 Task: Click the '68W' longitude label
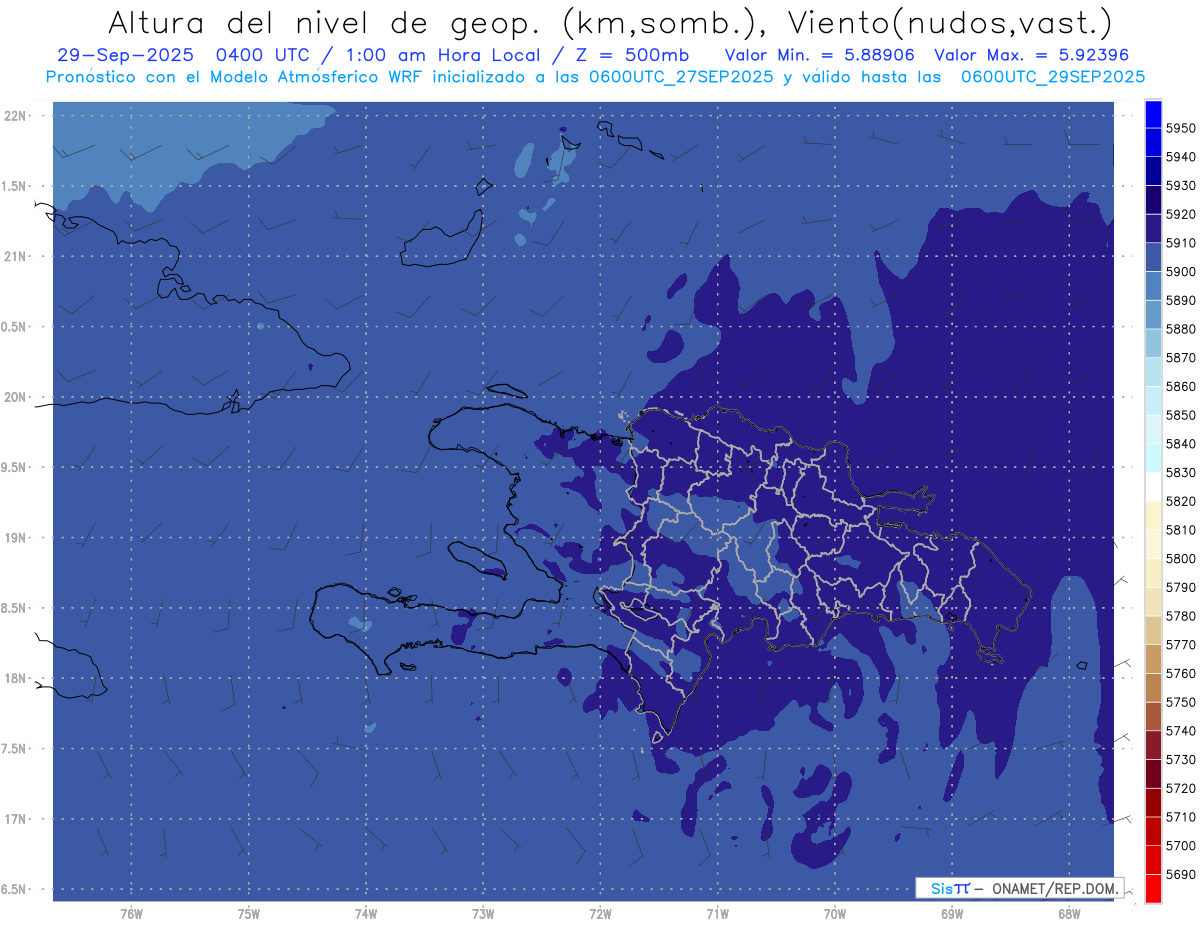tap(1069, 913)
